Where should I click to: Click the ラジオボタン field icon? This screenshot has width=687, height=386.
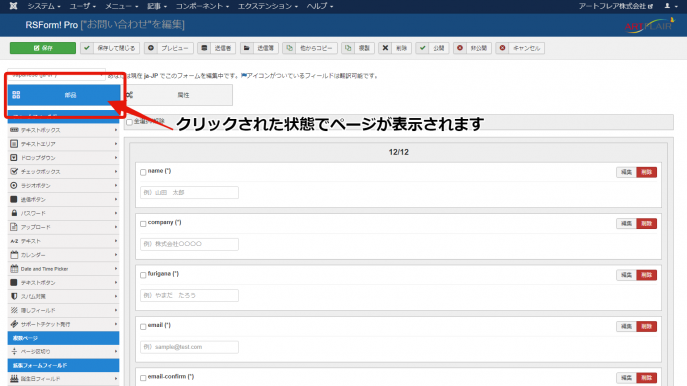pyautogui.click(x=14, y=185)
